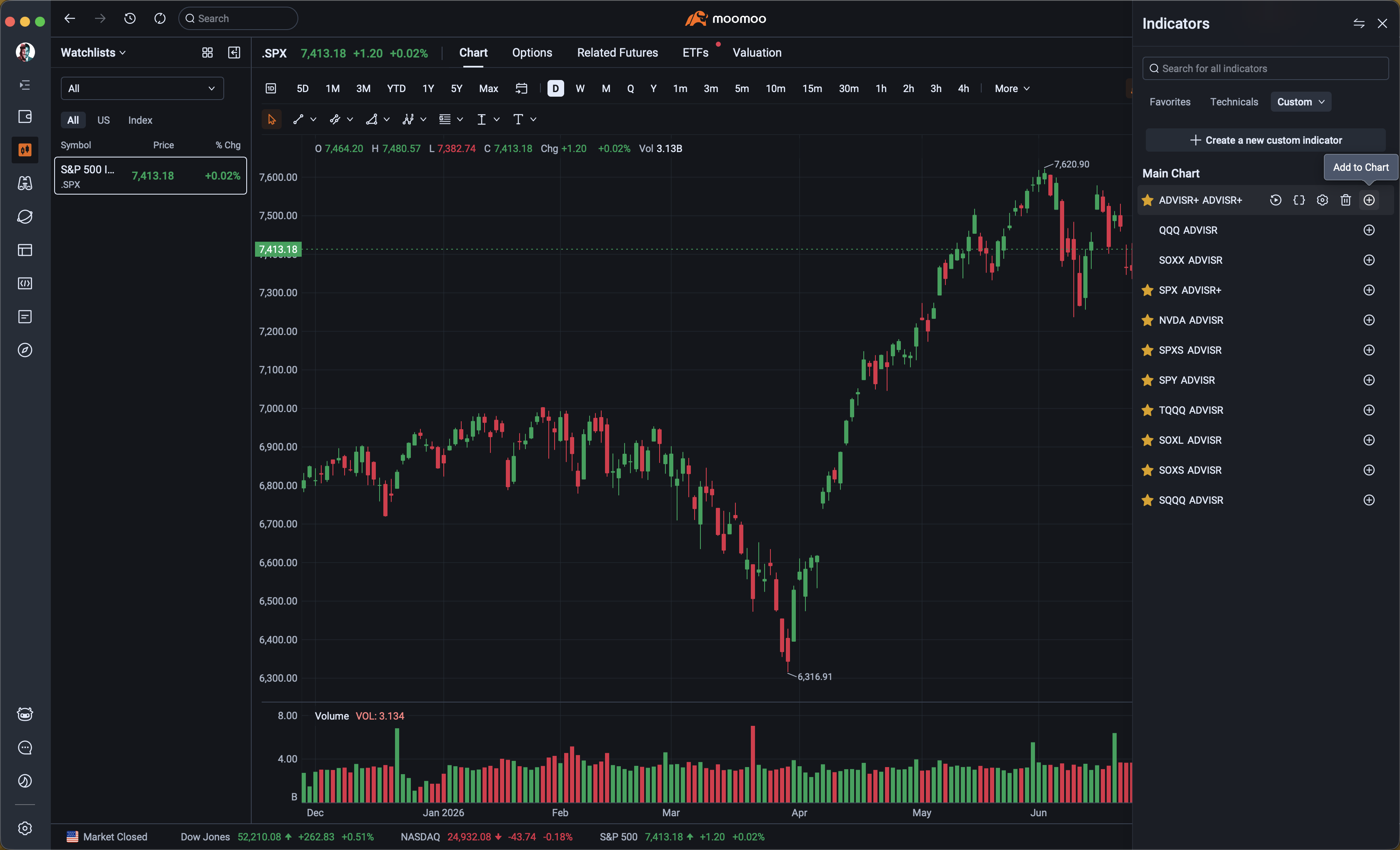Open settings gear for ADVISR+ indicator
This screenshot has width=1400, height=850.
pos(1322,200)
